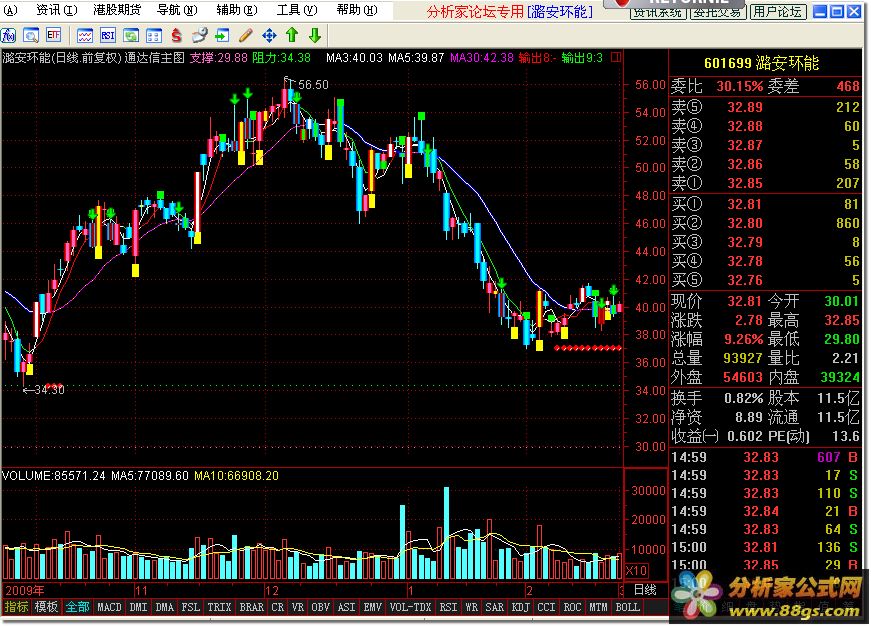Click the 卖⑤ 32.89 order row
The image size is (871, 626).
coord(765,107)
